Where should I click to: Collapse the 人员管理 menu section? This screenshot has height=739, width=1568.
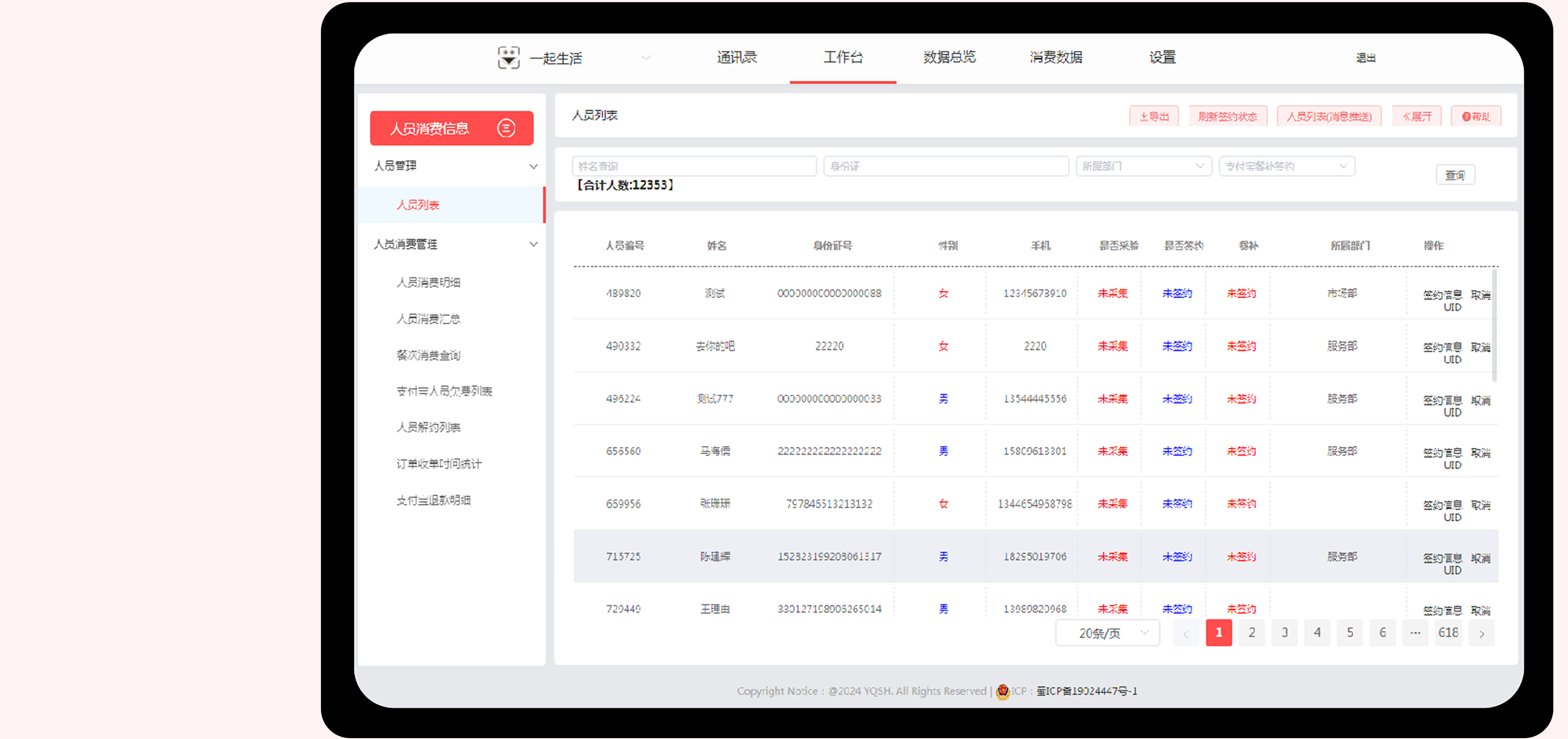pyautogui.click(x=533, y=166)
